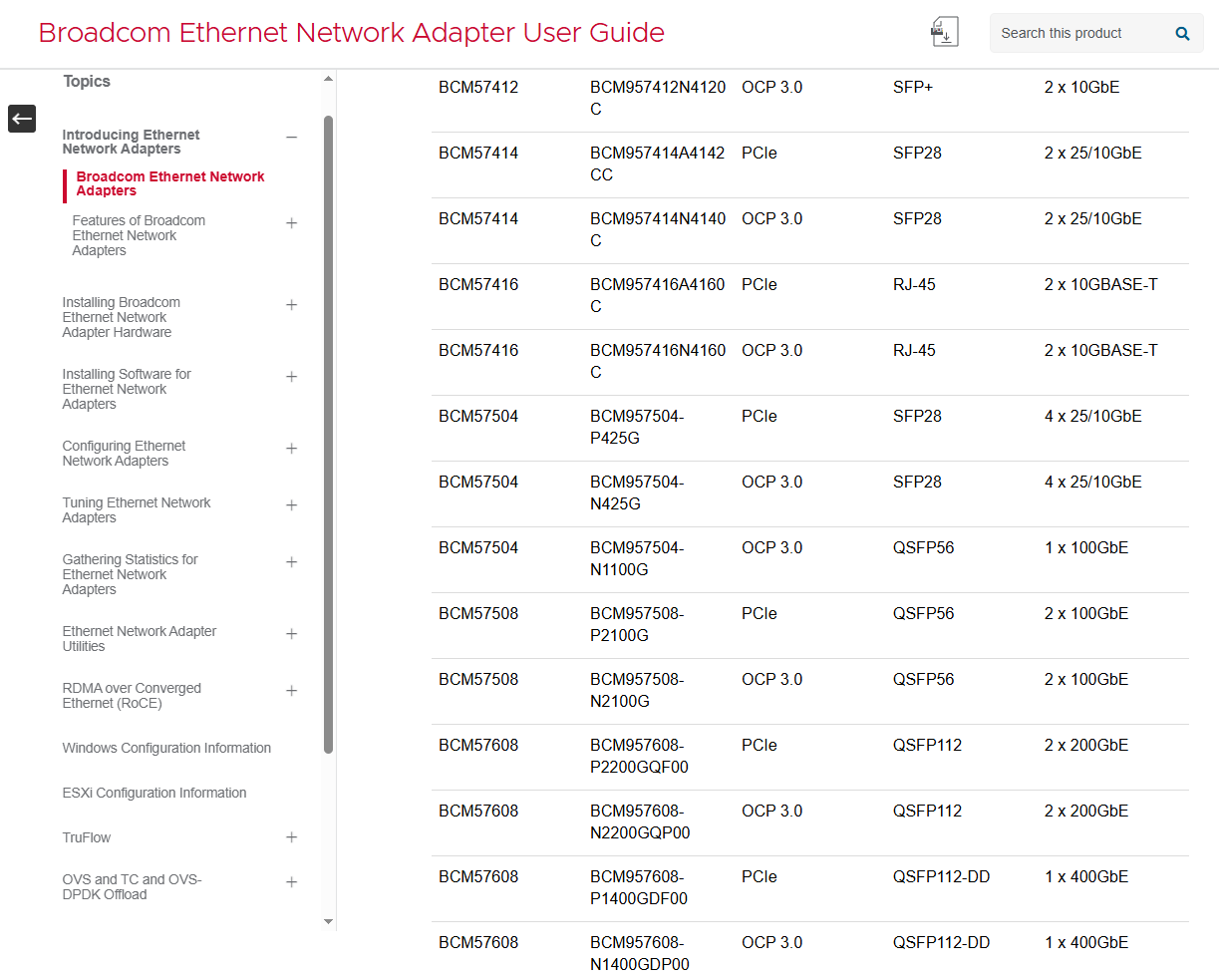The height and width of the screenshot is (980, 1219).
Task: Click the search magnifier icon
Action: point(1182,34)
